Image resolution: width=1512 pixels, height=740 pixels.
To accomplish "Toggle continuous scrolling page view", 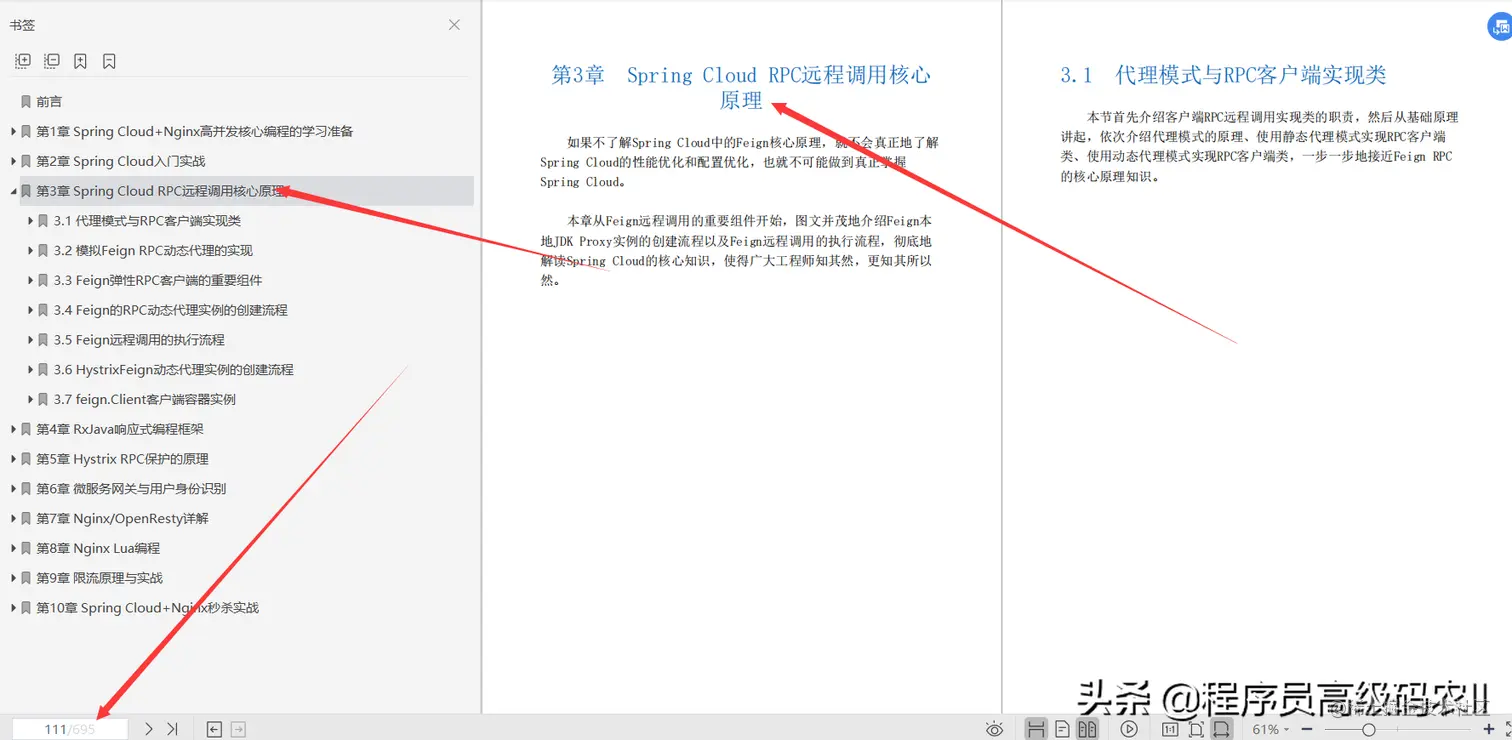I will [x=1037, y=728].
